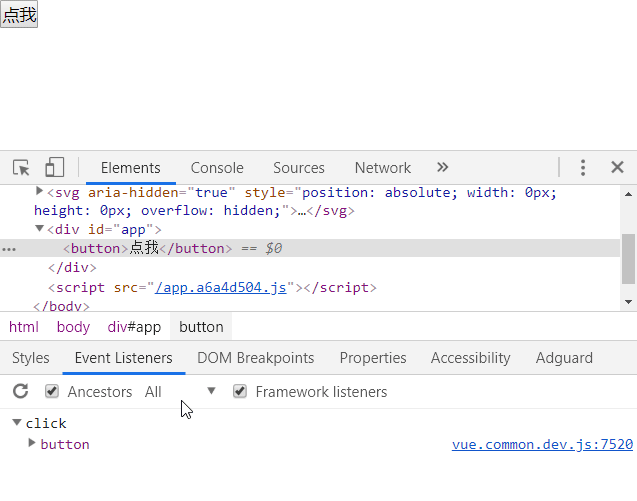Click the scroll up arrow in Elements panel
The image size is (637, 501).
pos(628,195)
